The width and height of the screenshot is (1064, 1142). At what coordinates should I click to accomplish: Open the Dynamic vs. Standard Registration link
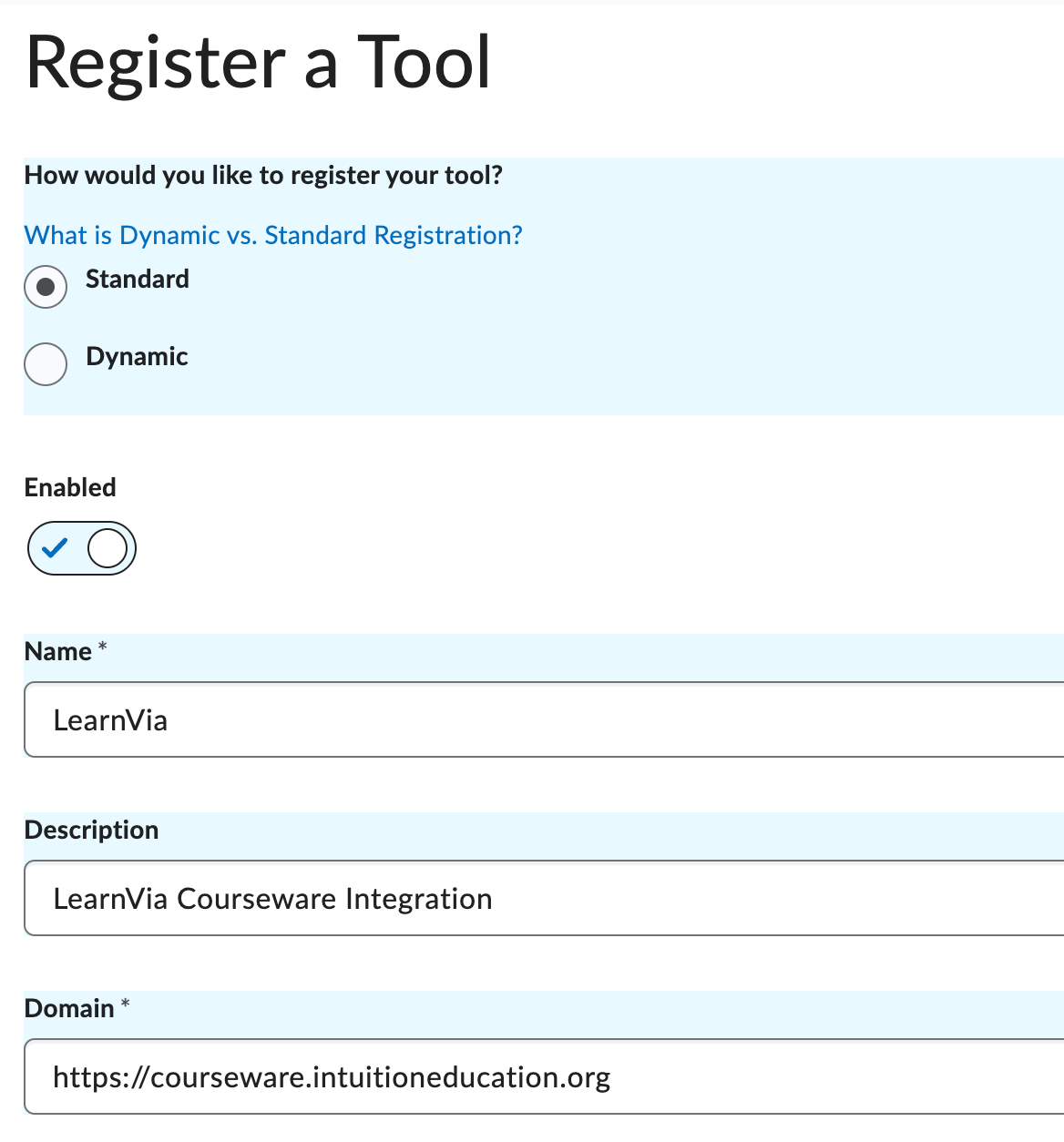273,235
